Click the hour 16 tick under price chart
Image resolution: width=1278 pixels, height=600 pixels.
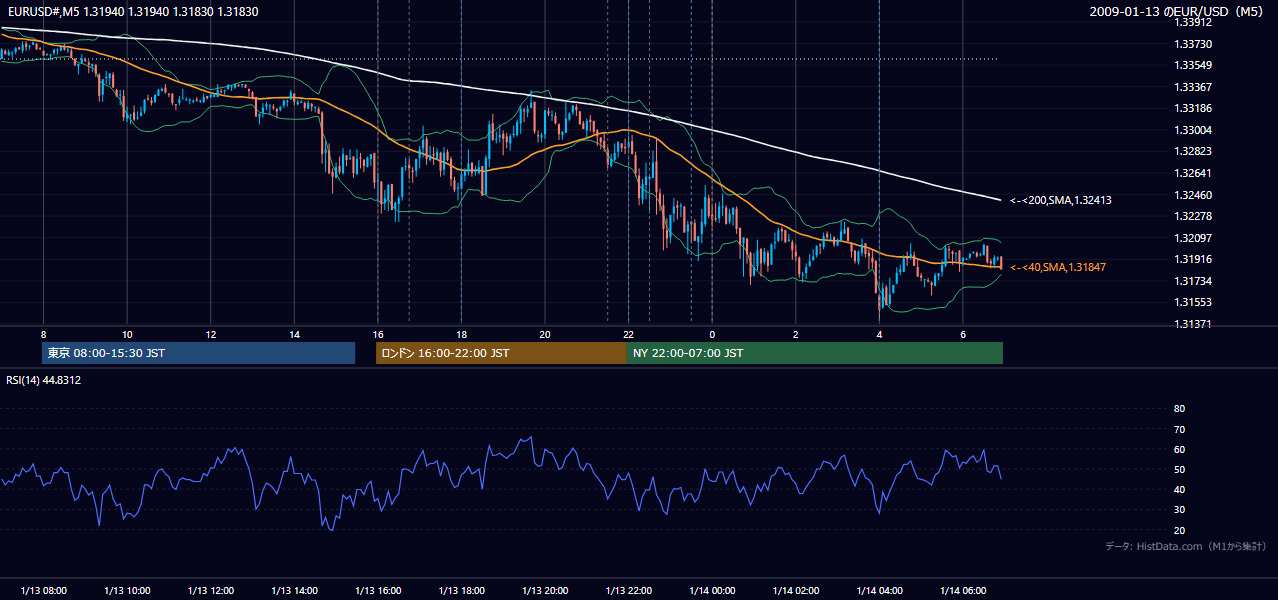coord(377,334)
